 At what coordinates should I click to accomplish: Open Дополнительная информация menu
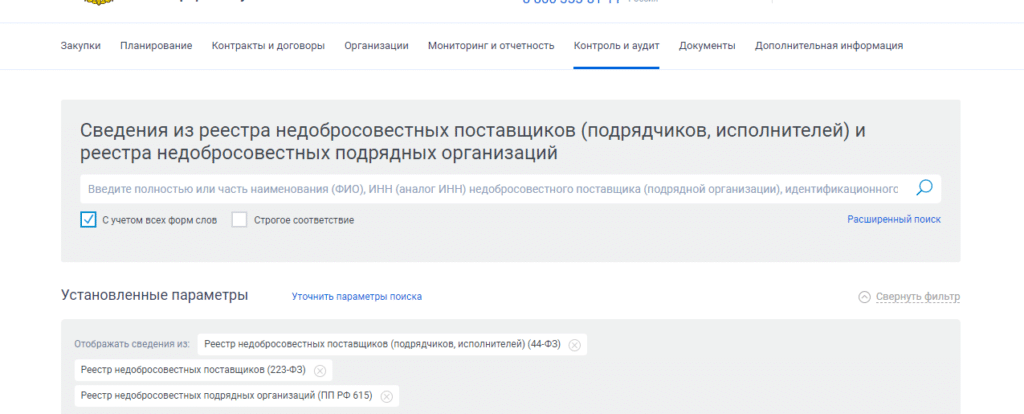coord(829,46)
